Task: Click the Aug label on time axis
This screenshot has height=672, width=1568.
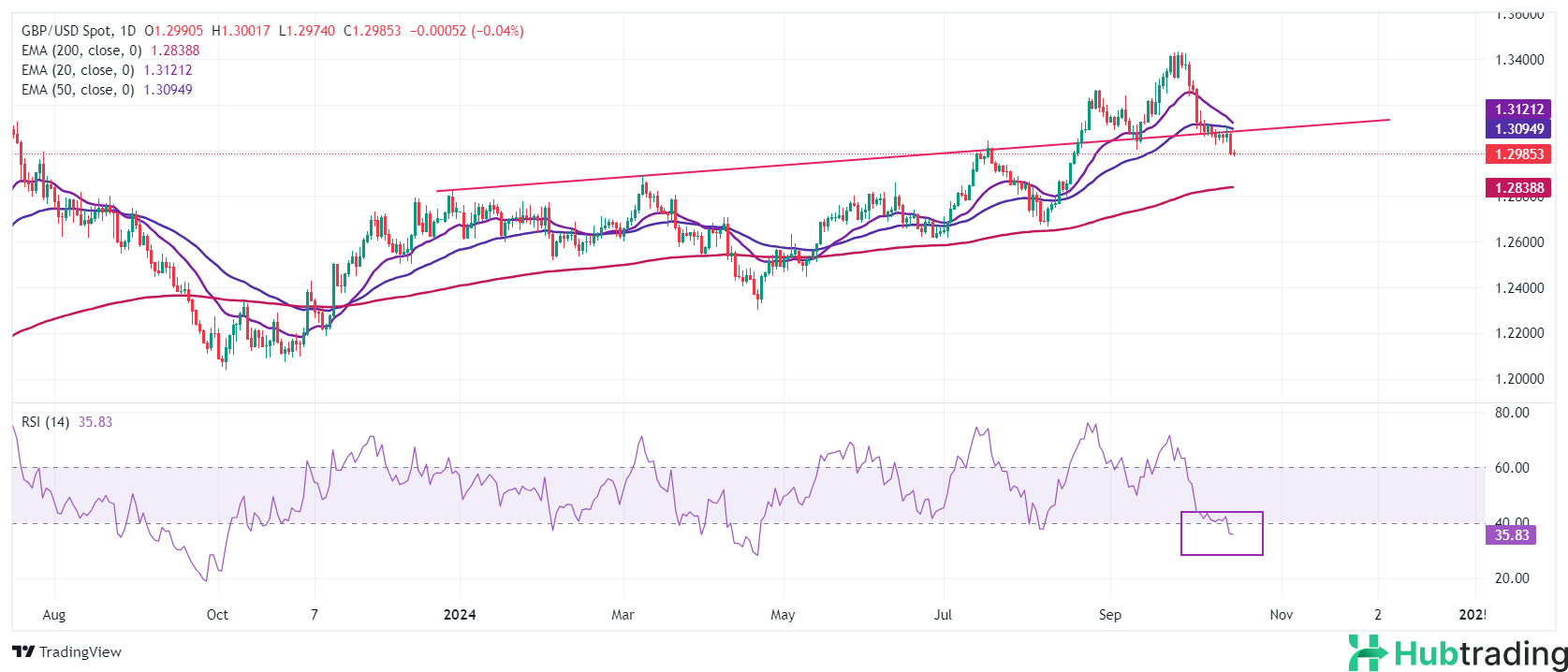Action: tap(54, 615)
